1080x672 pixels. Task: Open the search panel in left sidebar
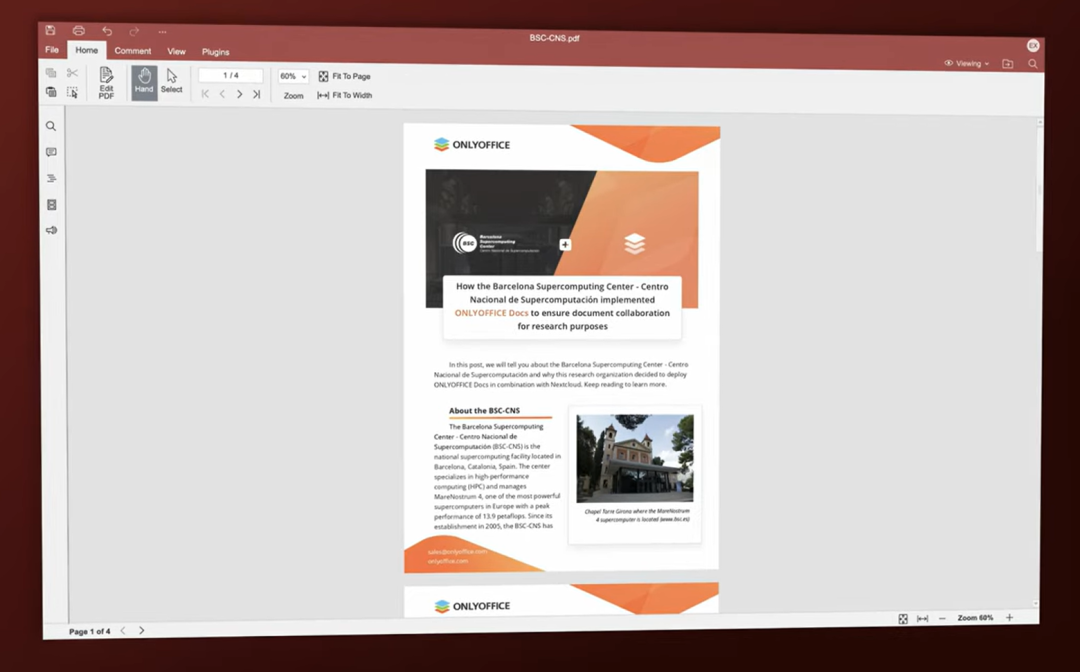point(51,126)
